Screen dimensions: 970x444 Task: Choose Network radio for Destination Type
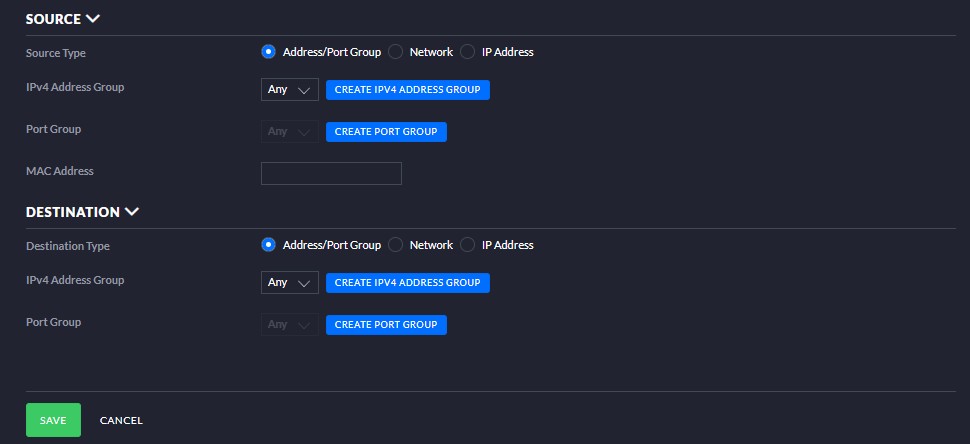395,245
